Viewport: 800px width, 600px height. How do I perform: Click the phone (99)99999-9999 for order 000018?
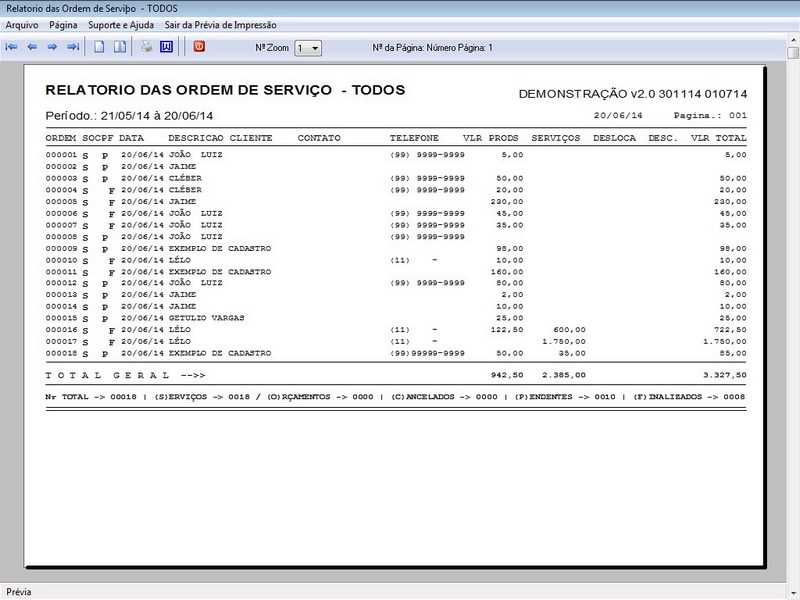(x=428, y=353)
